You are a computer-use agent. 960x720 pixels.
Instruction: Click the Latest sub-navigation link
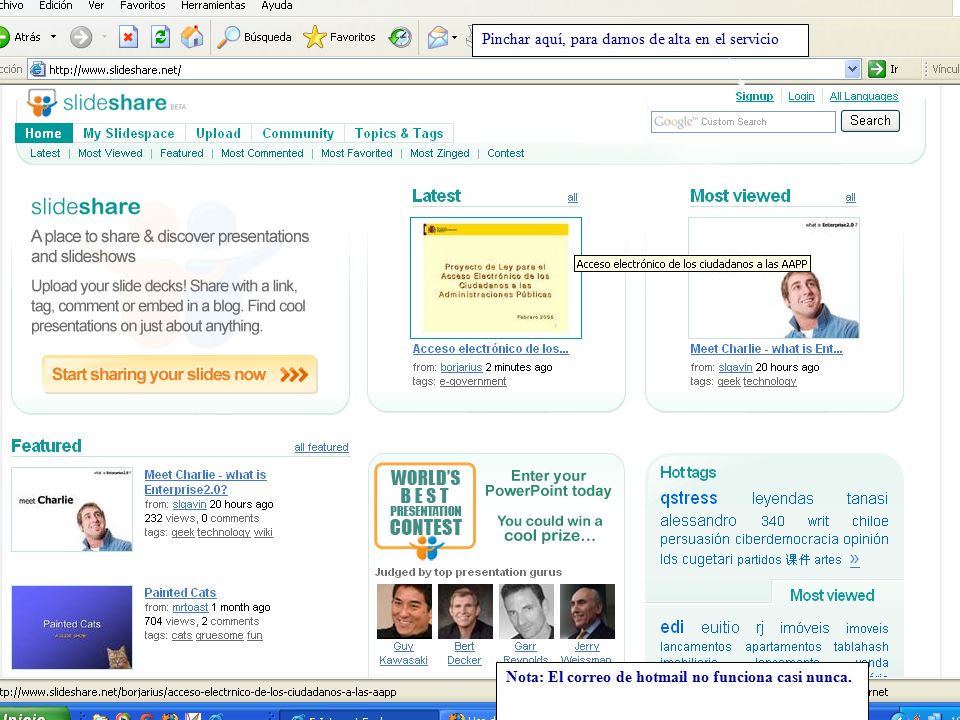pos(45,153)
